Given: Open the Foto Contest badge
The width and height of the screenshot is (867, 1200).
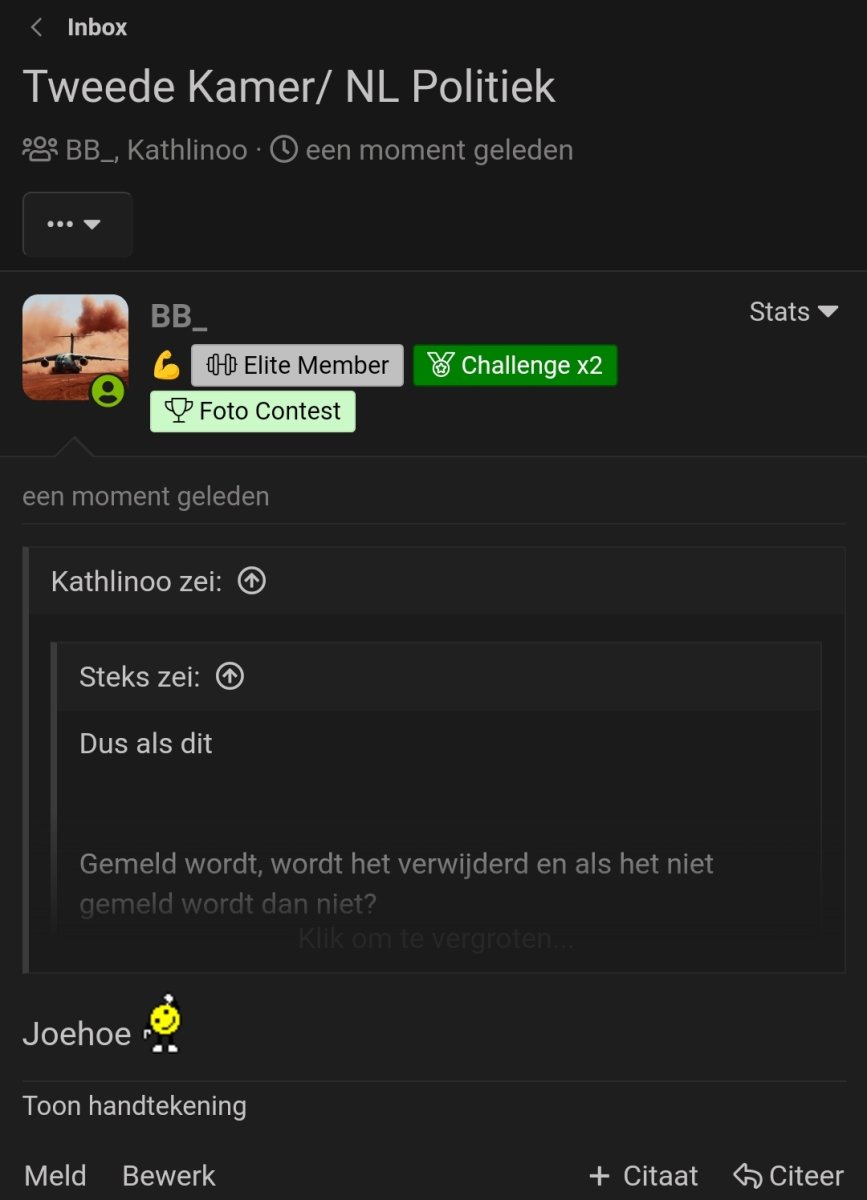Looking at the screenshot, I should tap(253, 411).
